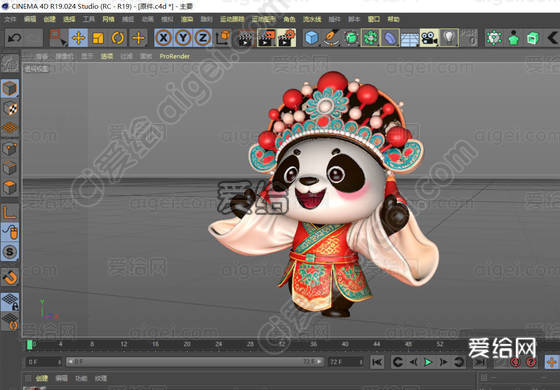Click the Undo arrow in top toolbar
Viewport: 560px width, 390px height.
(x=15, y=38)
